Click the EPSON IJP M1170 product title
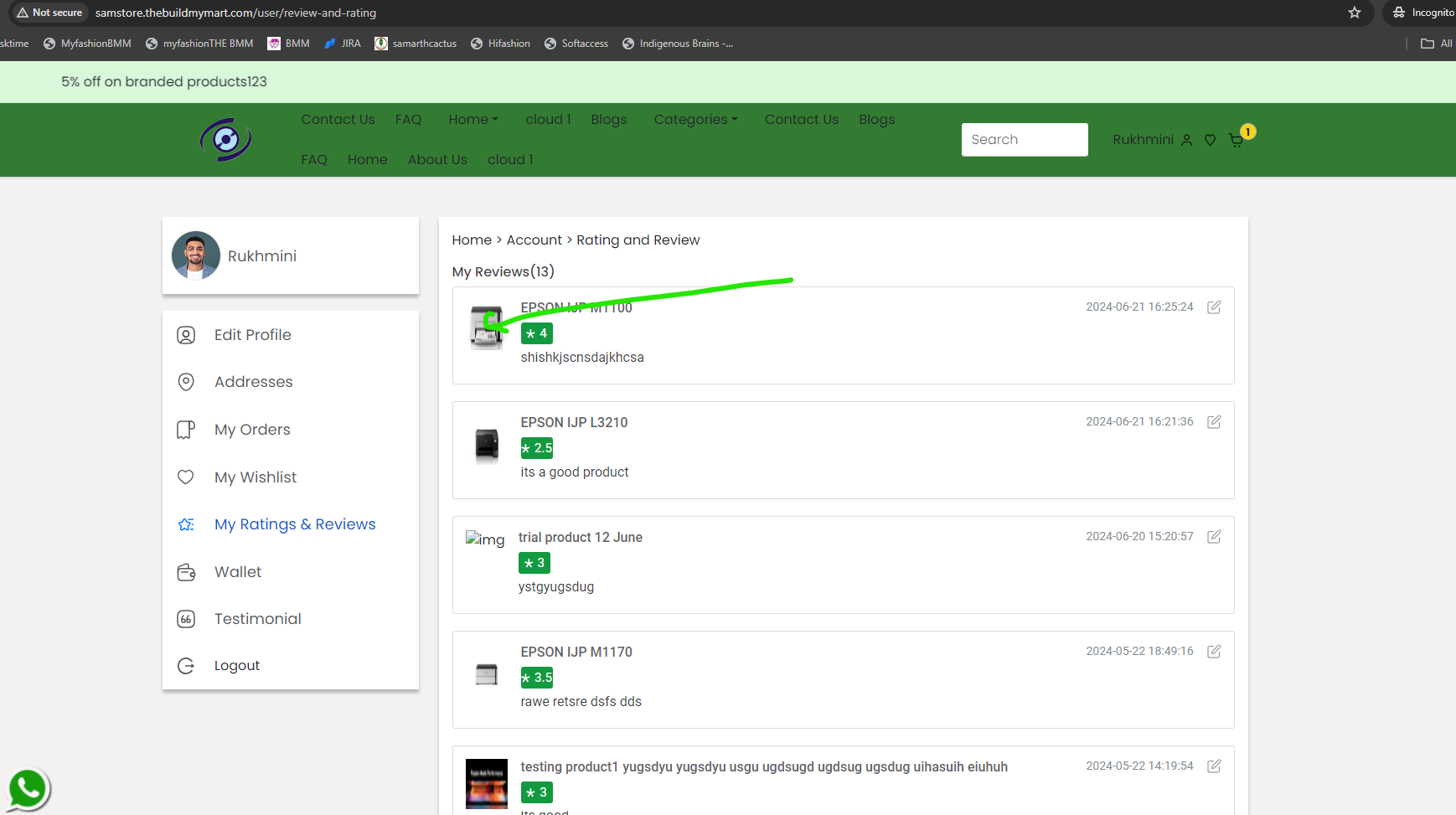The height and width of the screenshot is (815, 1456). (x=576, y=653)
